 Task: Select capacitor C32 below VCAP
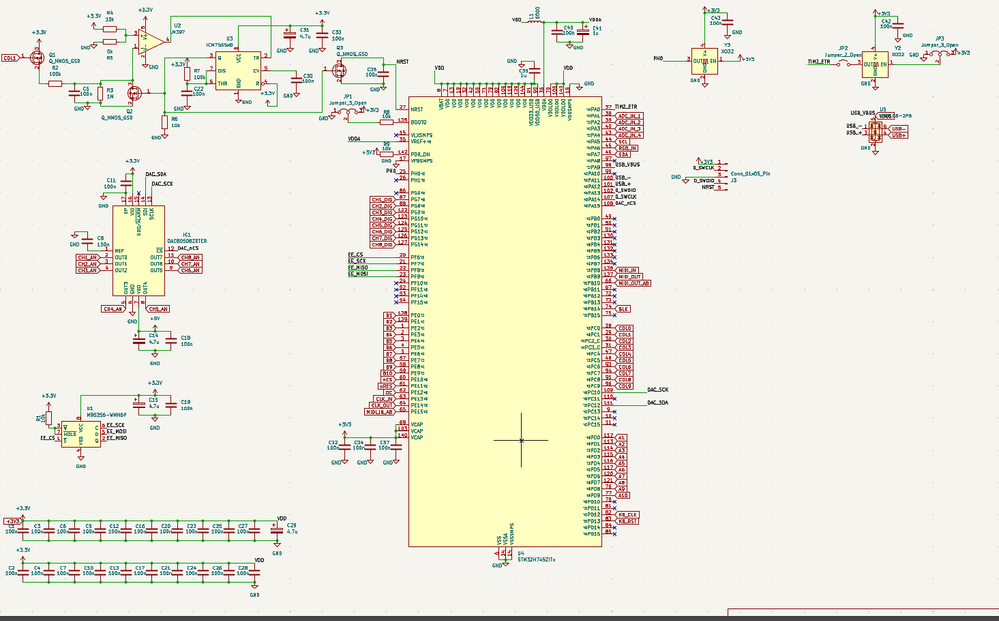(345, 446)
